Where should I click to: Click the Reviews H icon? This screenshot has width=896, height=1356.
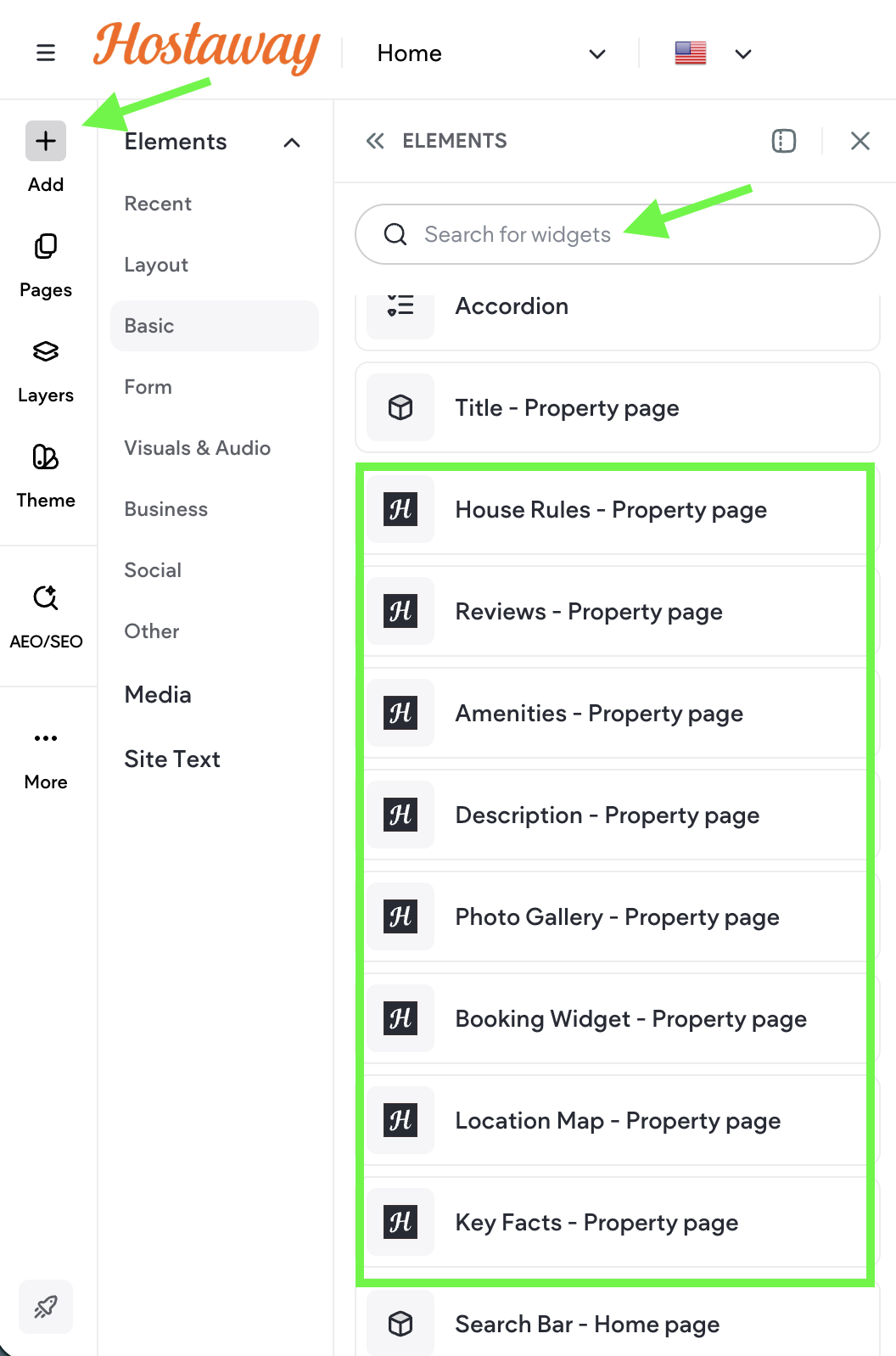400,611
